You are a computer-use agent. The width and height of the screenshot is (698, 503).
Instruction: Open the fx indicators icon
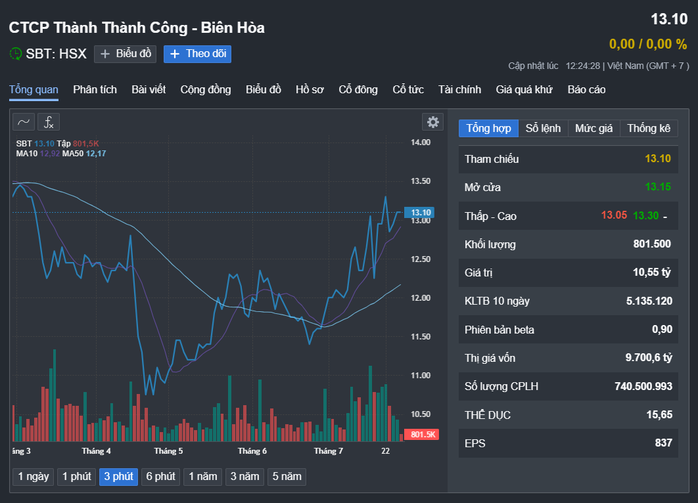[x=49, y=122]
